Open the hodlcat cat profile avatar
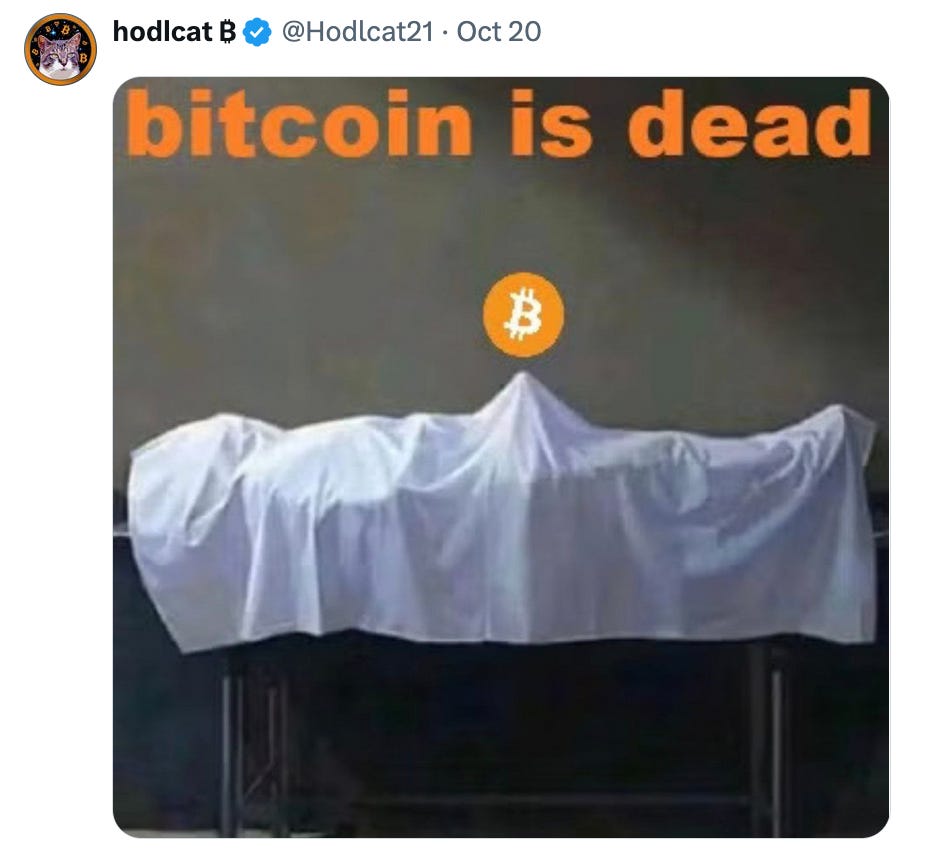This screenshot has width=934, height=853. click(60, 49)
